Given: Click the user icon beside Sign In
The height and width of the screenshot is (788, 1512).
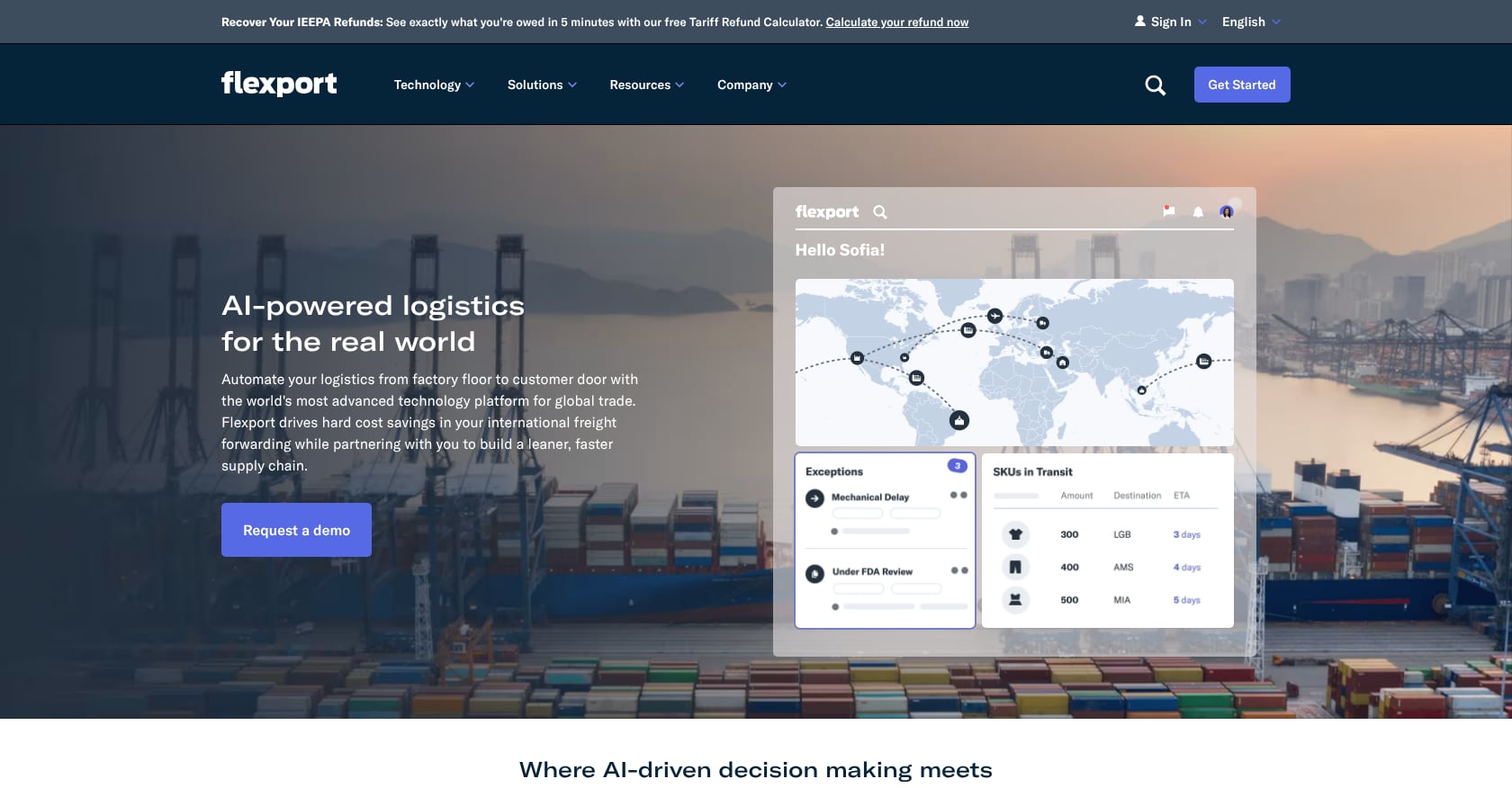Looking at the screenshot, I should pos(1140,21).
